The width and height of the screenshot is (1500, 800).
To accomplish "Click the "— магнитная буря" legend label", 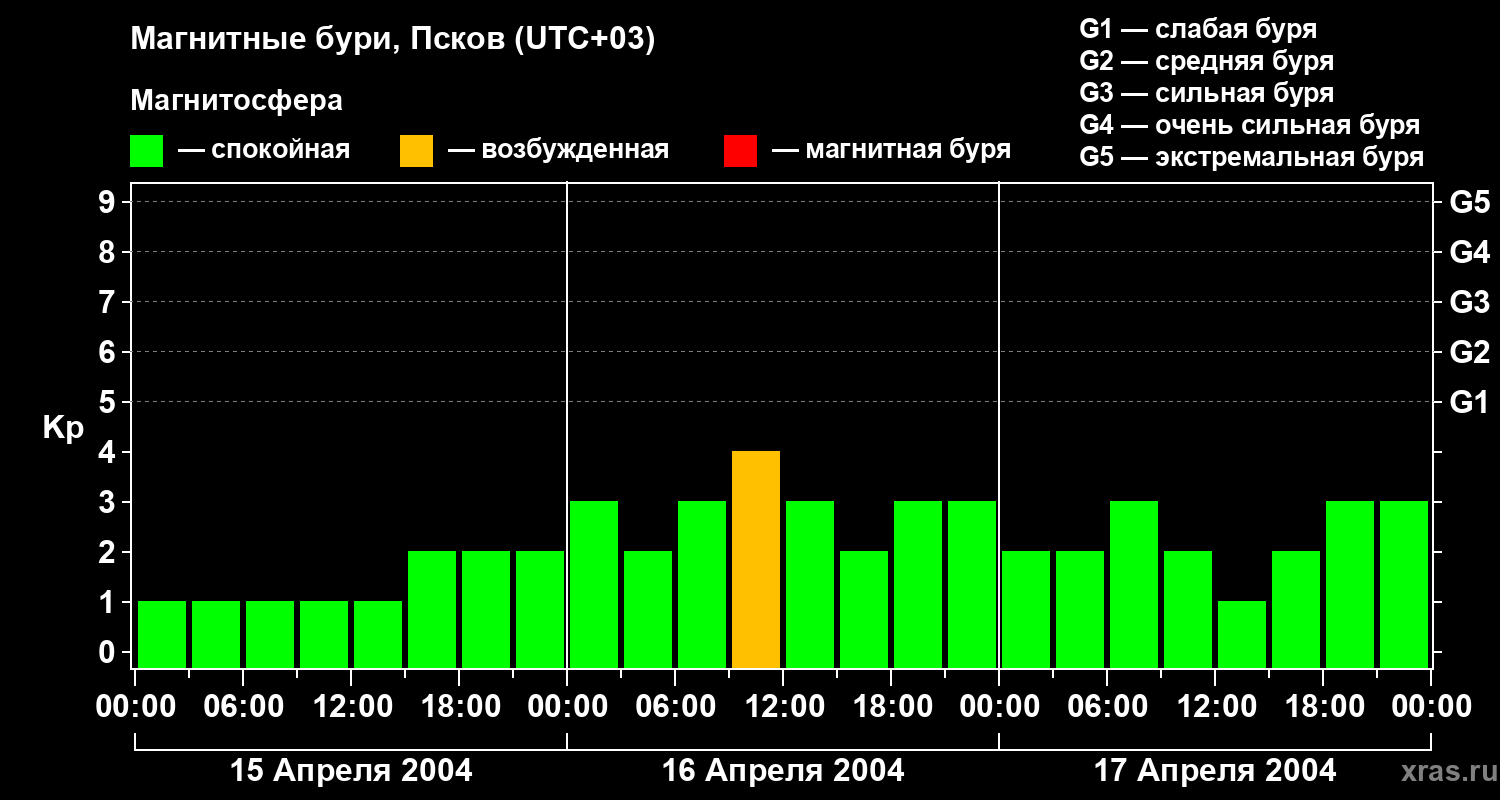I will pos(891,150).
